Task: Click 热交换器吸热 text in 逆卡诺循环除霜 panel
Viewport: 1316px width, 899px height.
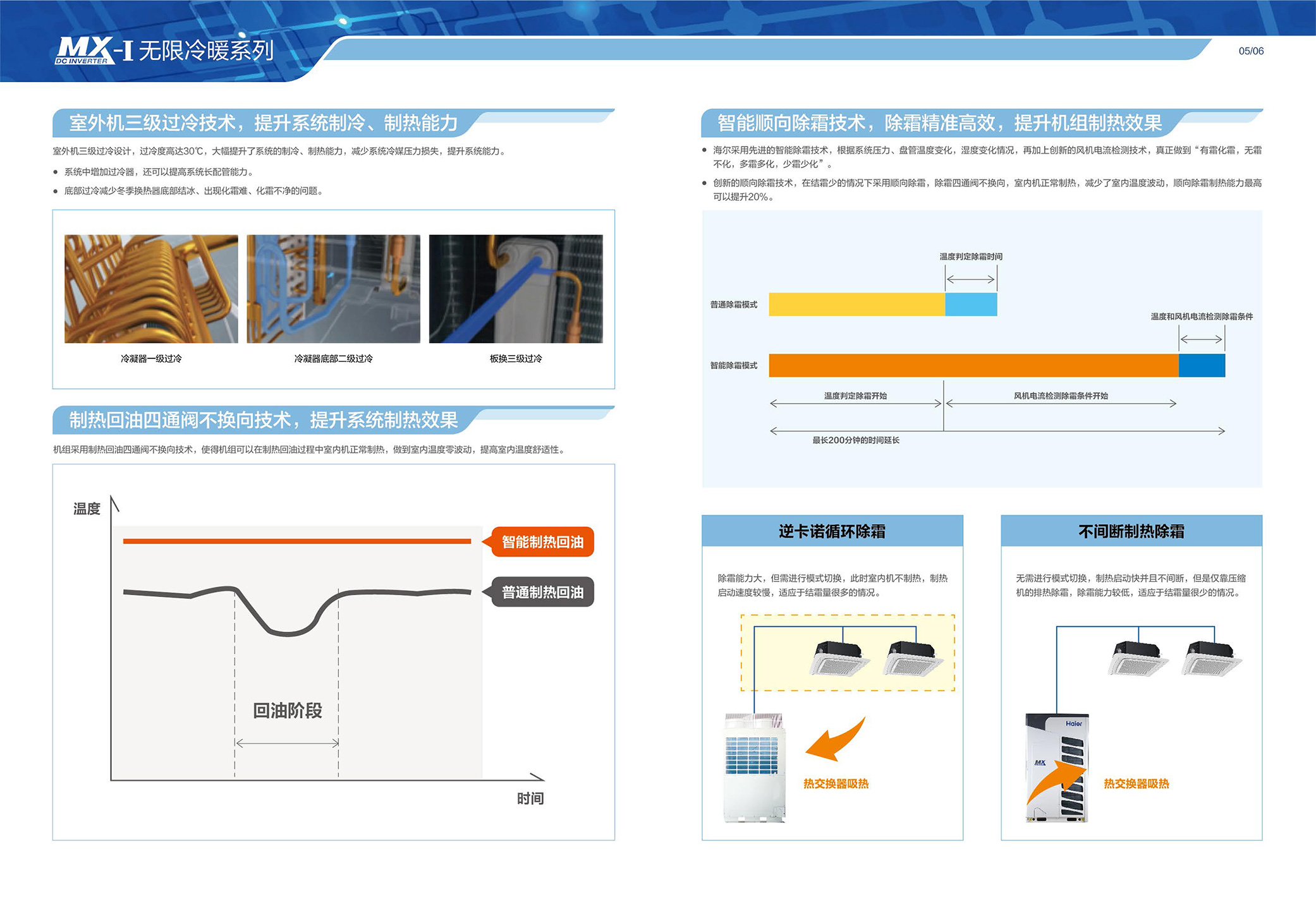Action: point(836,783)
